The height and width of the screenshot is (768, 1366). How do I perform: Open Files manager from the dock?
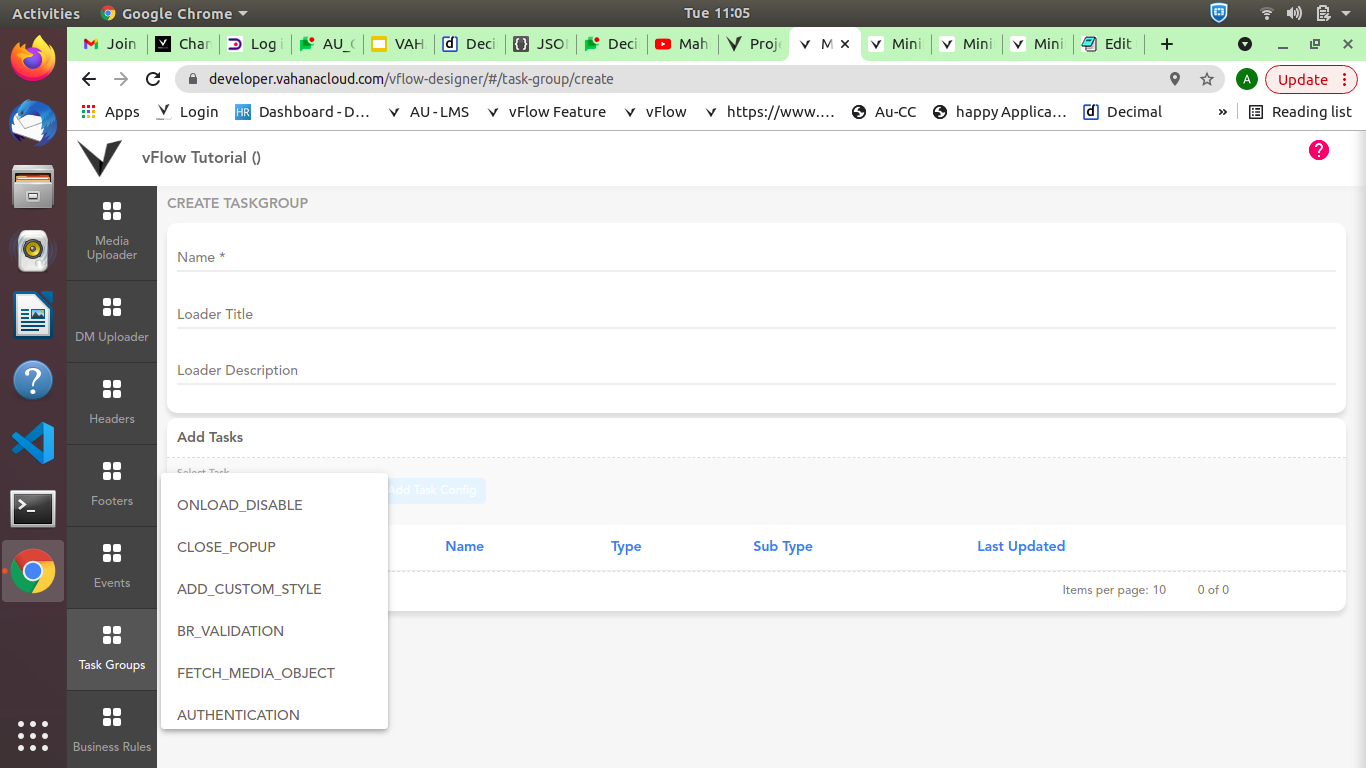point(33,186)
